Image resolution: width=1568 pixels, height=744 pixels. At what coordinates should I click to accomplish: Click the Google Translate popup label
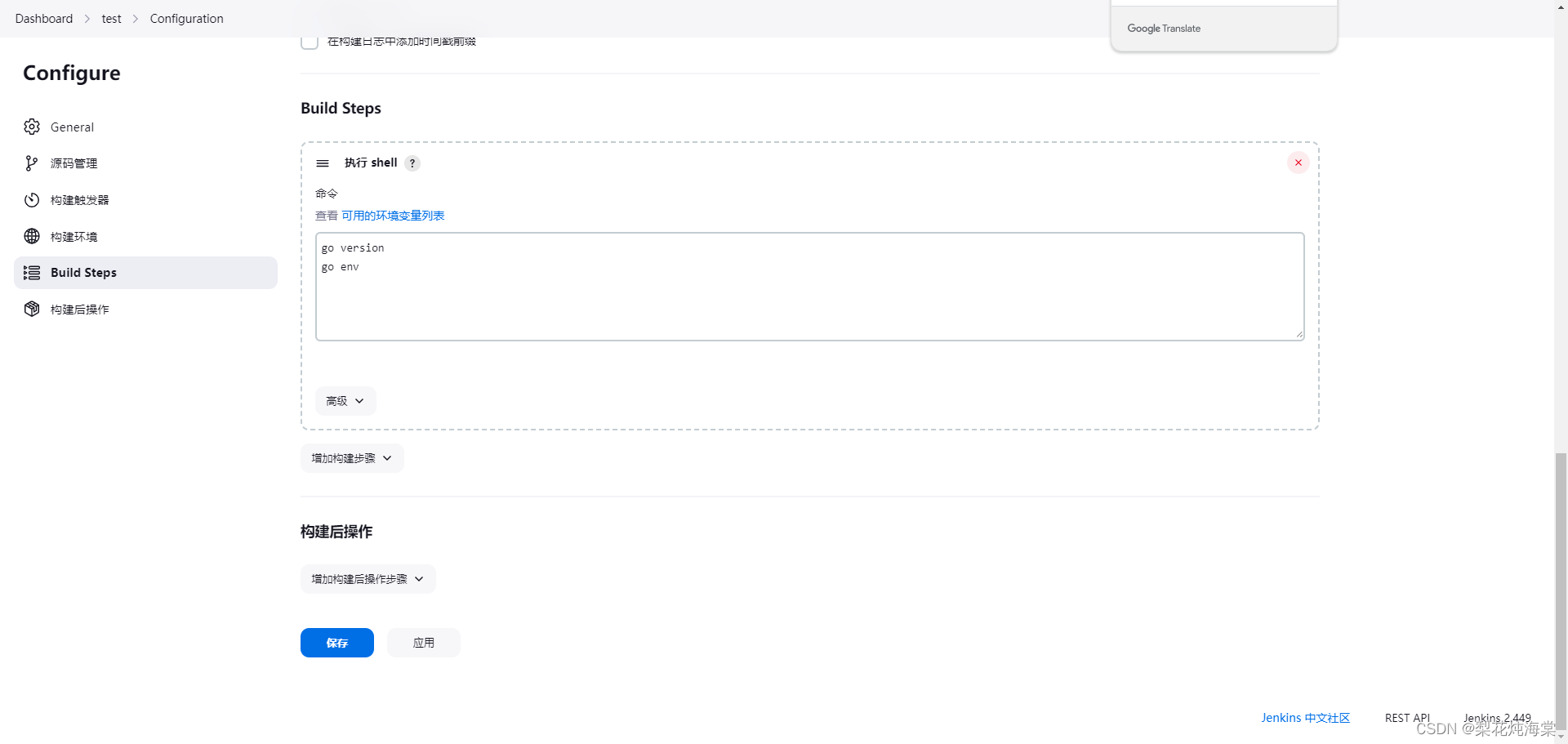click(1164, 29)
